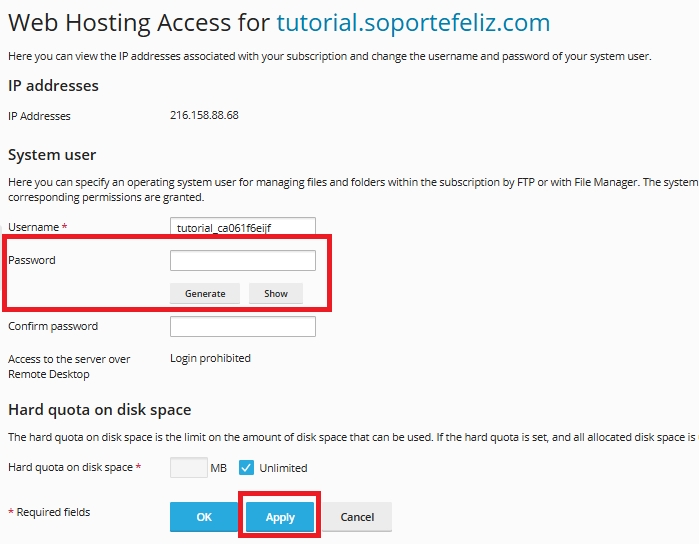
Task: Click the IP addresses section heading
Action: [53, 86]
